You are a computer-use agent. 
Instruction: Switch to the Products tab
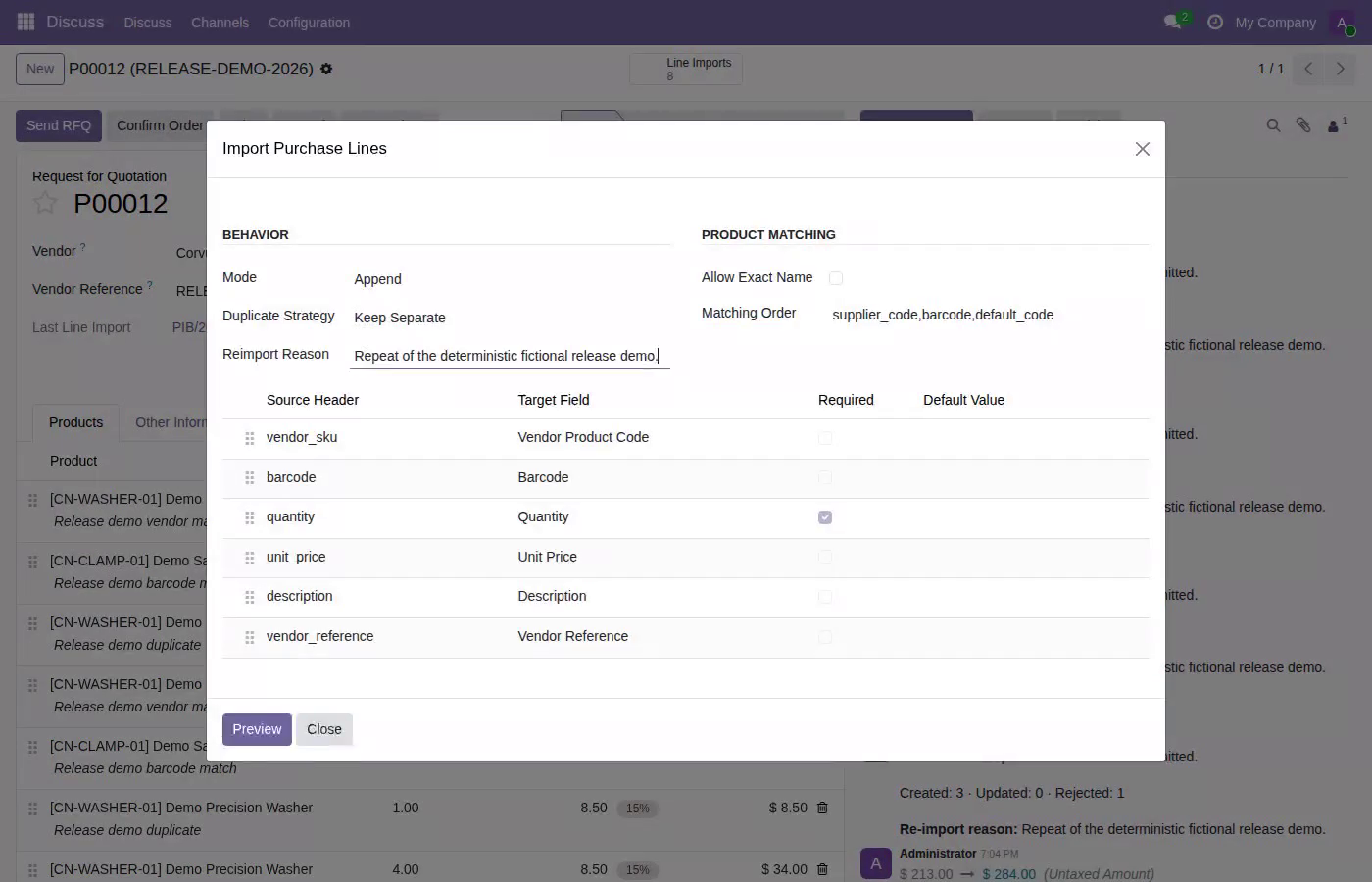76,422
